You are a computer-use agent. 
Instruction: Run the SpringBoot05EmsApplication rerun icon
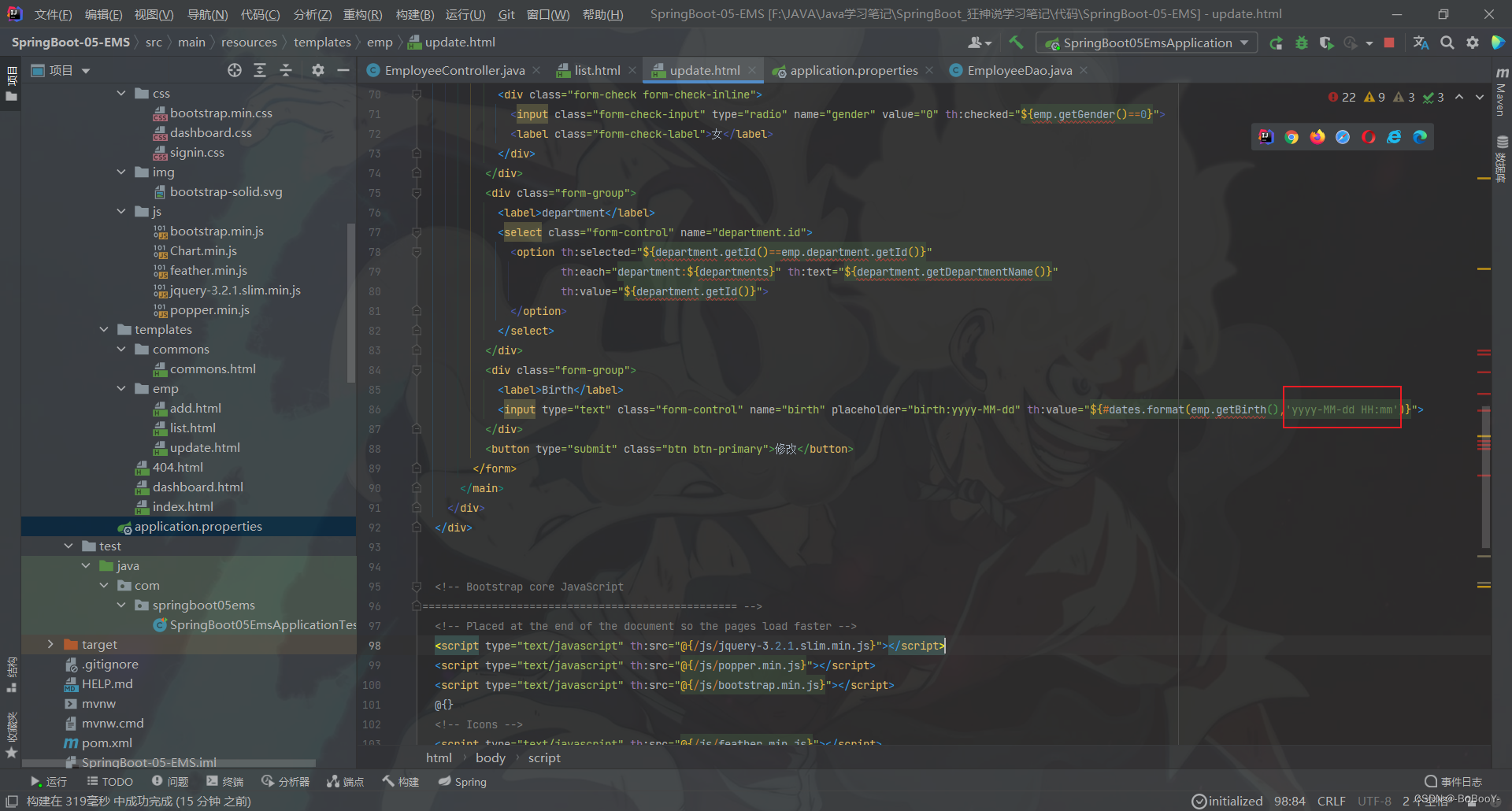click(x=1276, y=43)
